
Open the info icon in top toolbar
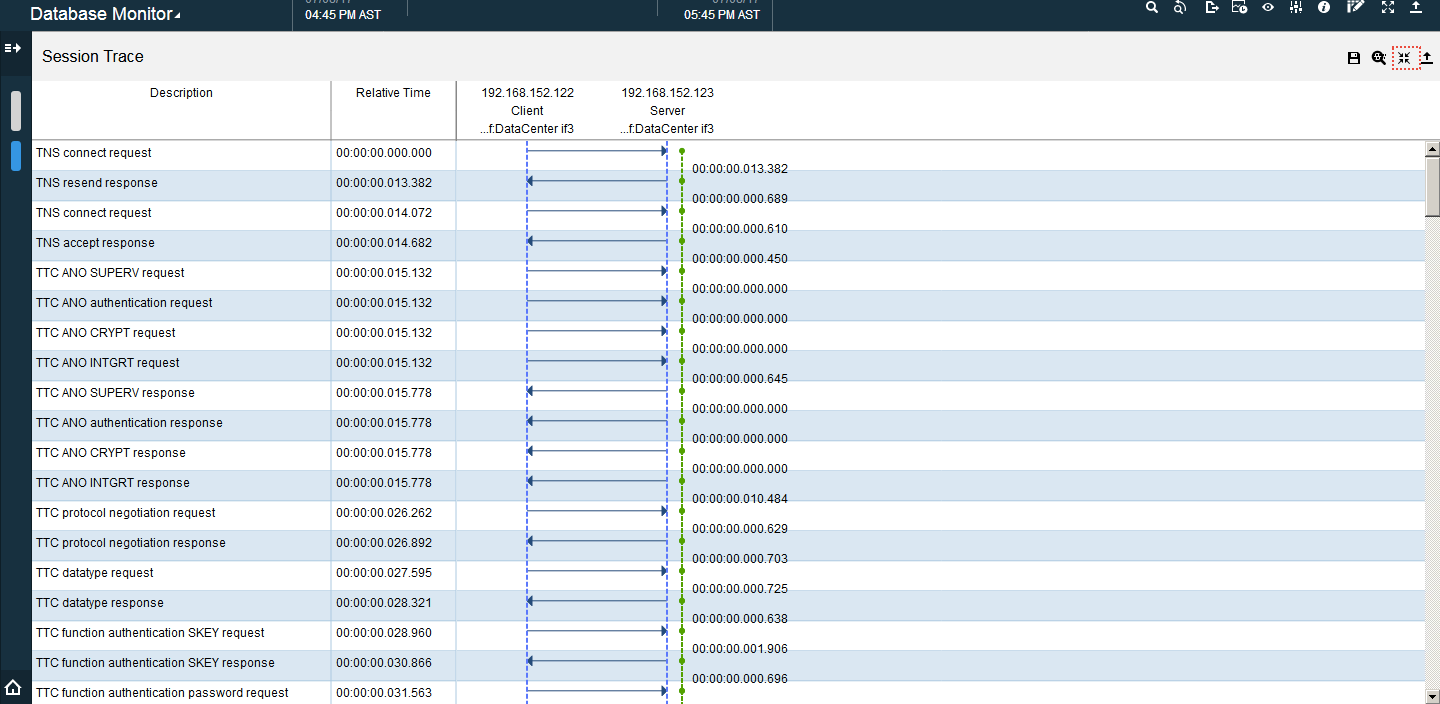click(1324, 7)
